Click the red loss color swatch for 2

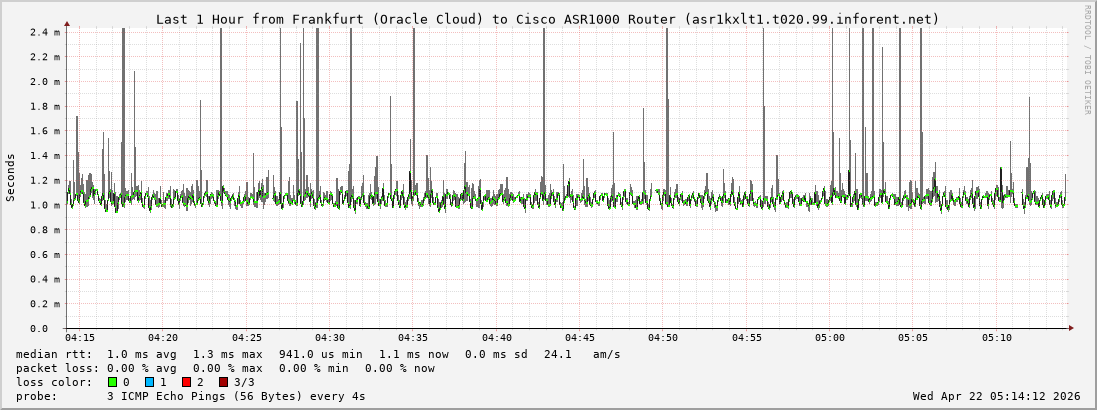click(186, 382)
